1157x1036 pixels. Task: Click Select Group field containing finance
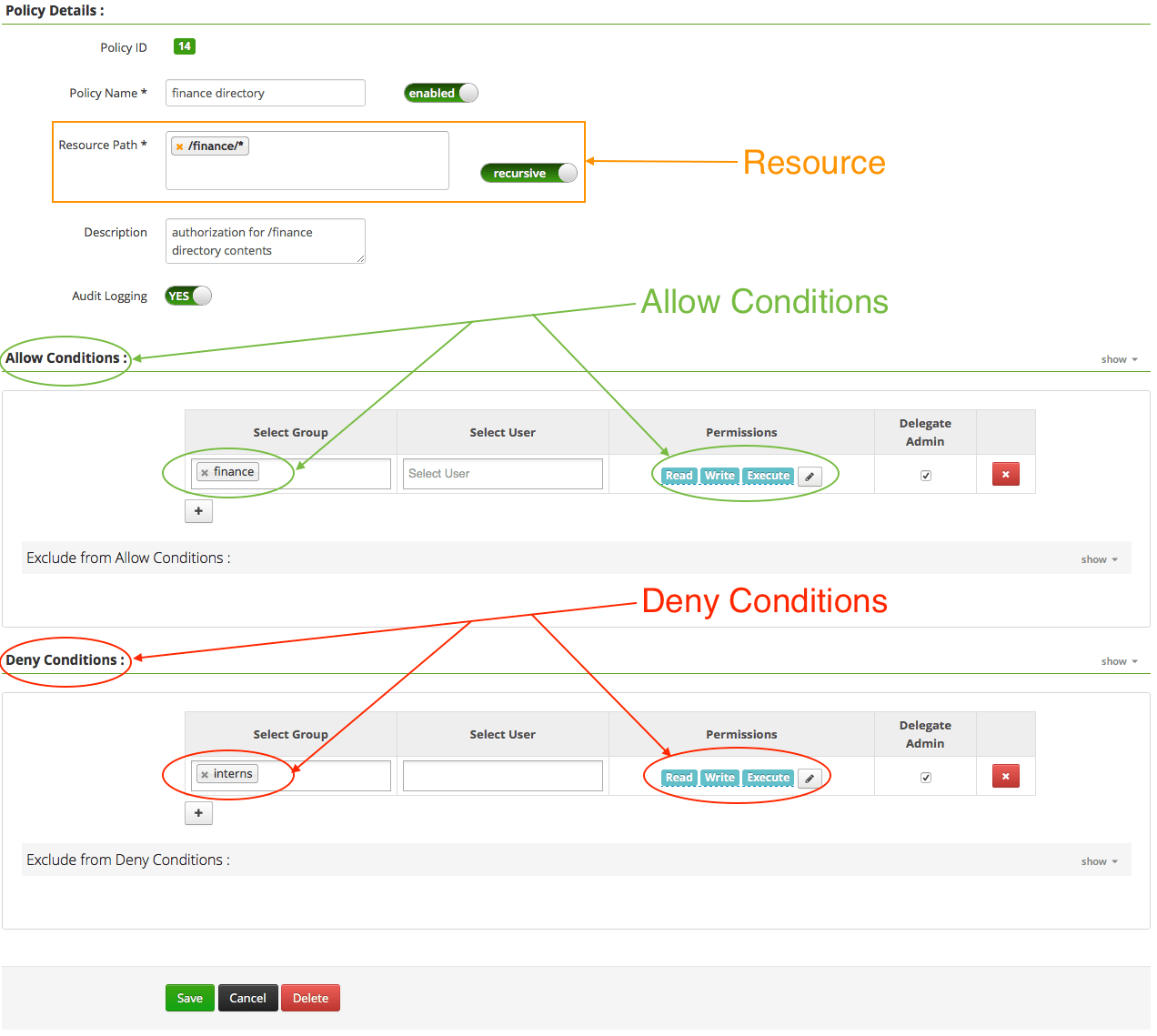point(291,474)
